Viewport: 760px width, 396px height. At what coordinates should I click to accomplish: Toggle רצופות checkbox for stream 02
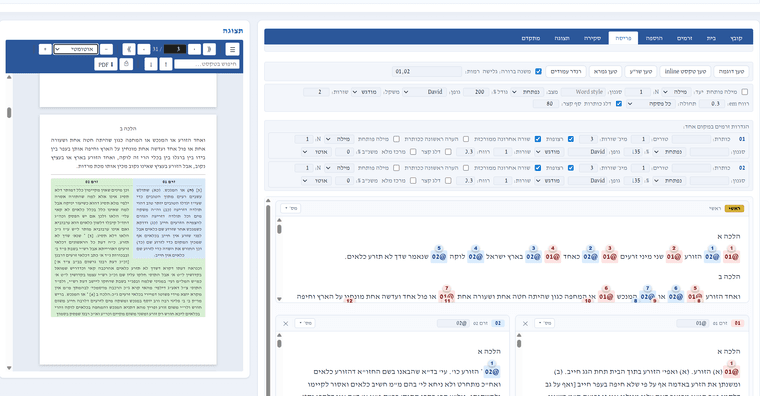[570, 168]
